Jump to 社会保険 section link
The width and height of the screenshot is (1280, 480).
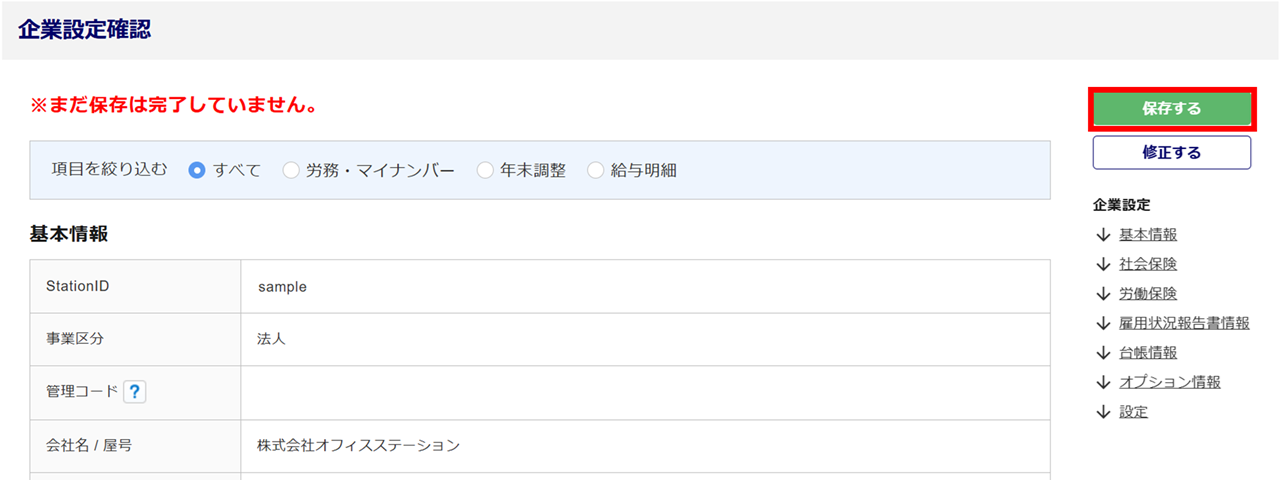coord(1148,265)
